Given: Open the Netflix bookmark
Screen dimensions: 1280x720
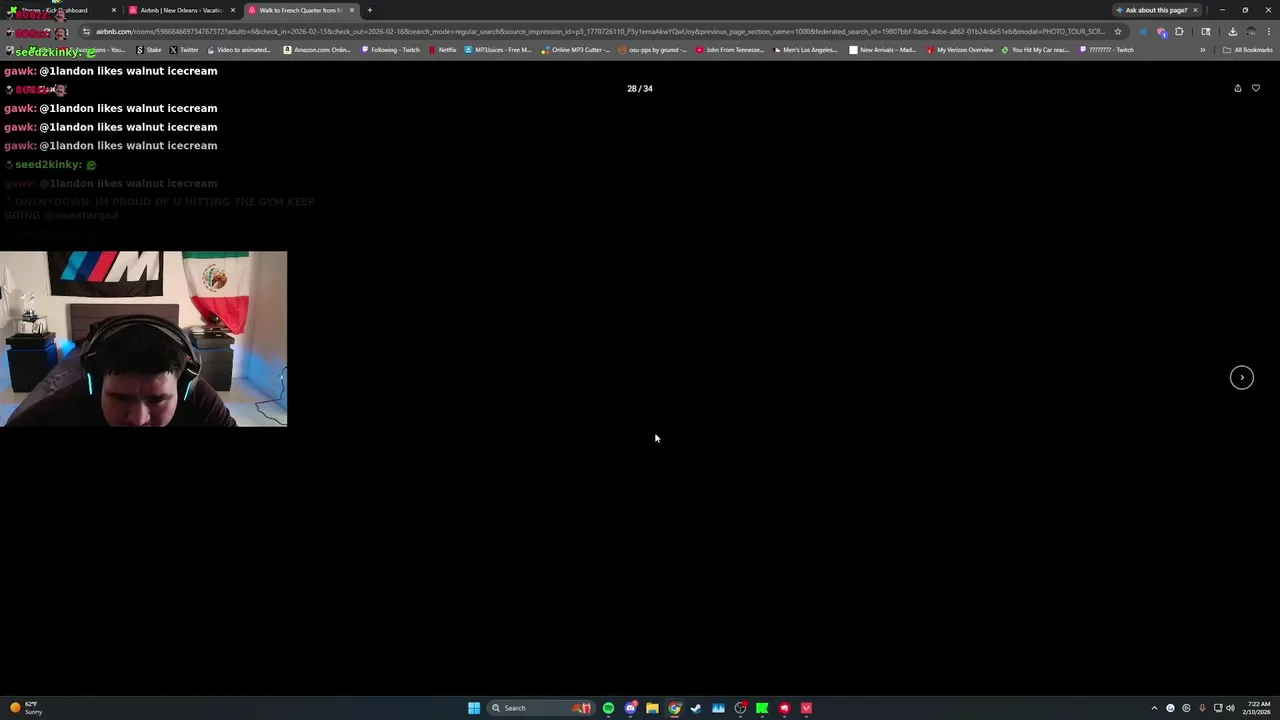Looking at the screenshot, I should (443, 50).
